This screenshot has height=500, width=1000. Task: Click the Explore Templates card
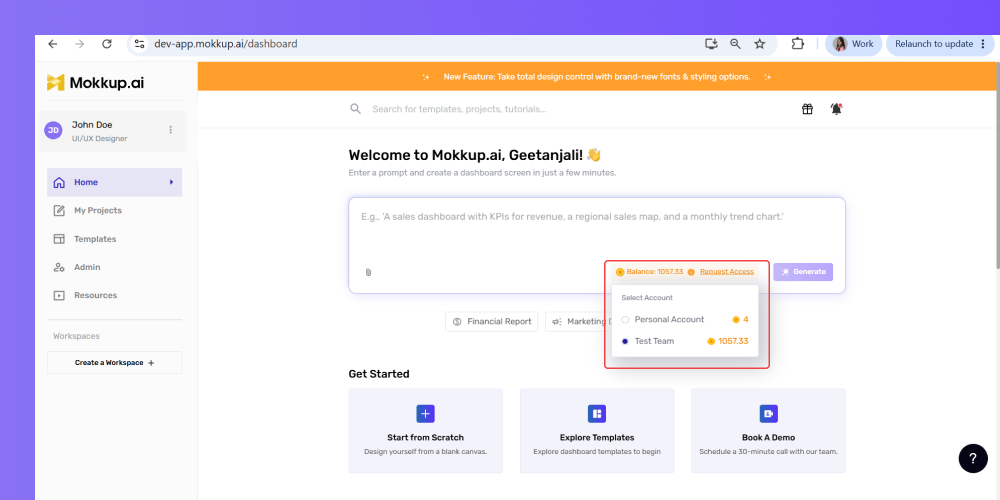point(597,430)
